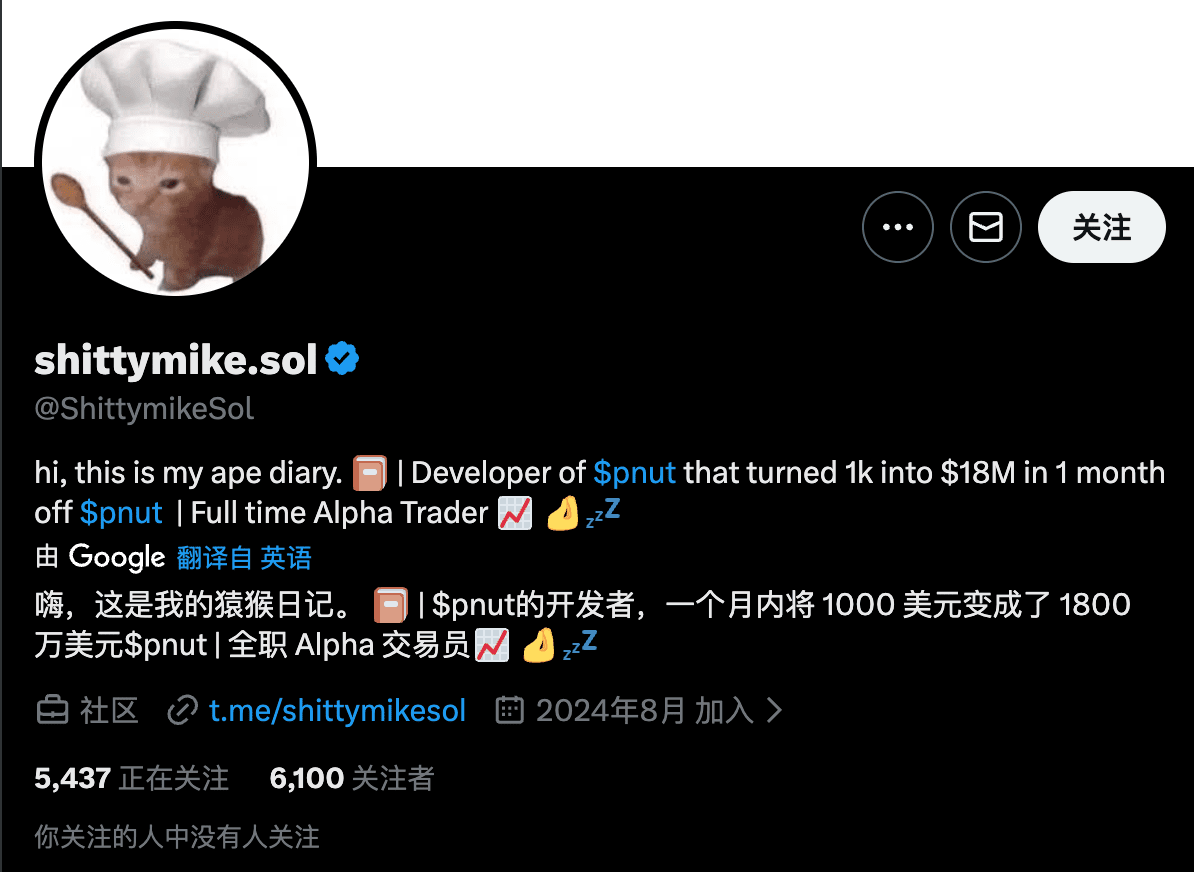Open the 5,437 正在关注 following list

pyautogui.click(x=132, y=778)
